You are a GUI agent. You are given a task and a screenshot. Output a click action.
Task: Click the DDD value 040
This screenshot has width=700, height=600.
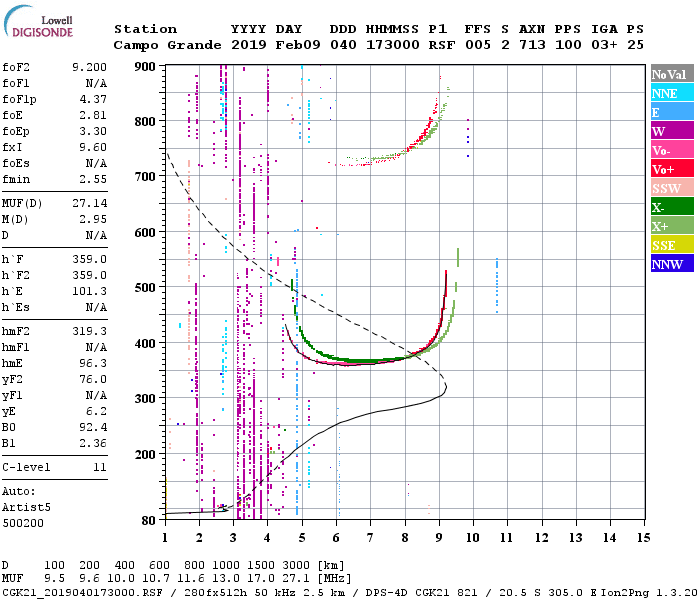click(x=343, y=45)
